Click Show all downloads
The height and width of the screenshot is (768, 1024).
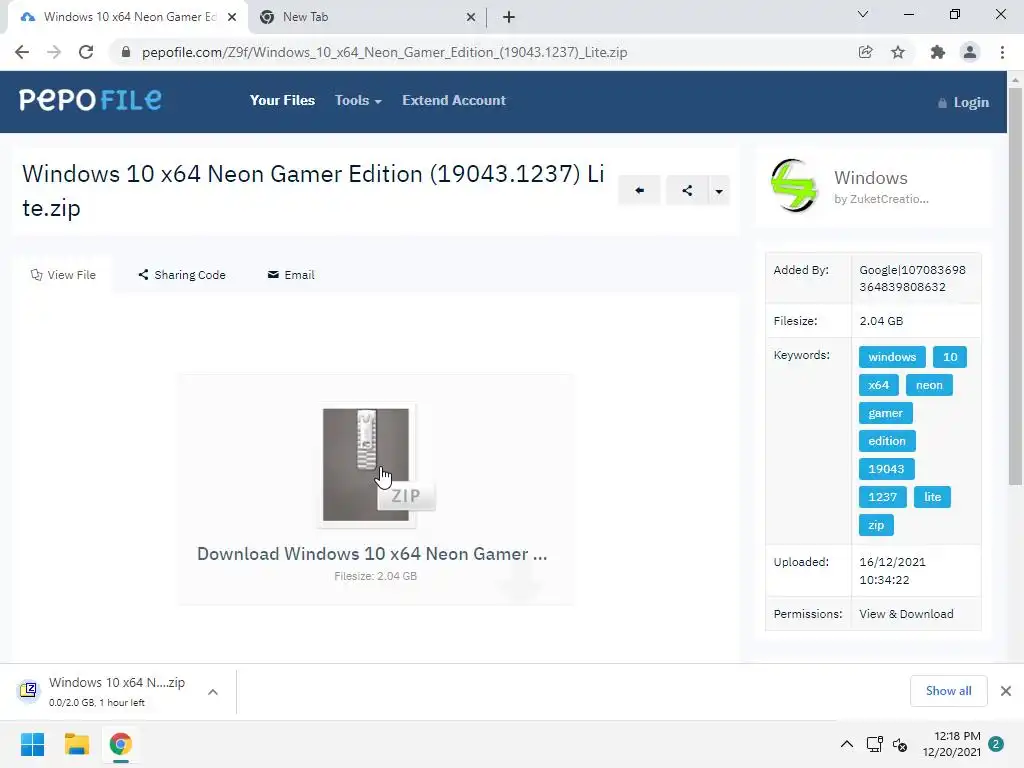pyautogui.click(x=948, y=691)
